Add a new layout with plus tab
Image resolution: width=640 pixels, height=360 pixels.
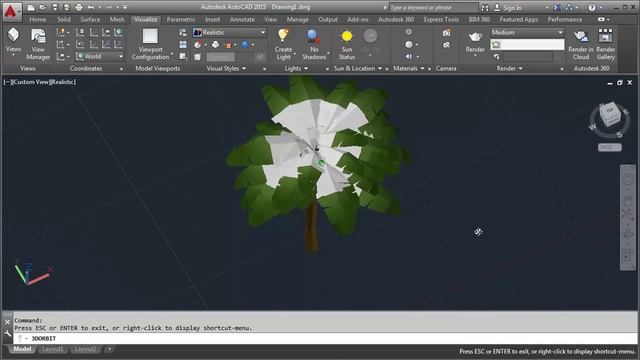[x=109, y=349]
